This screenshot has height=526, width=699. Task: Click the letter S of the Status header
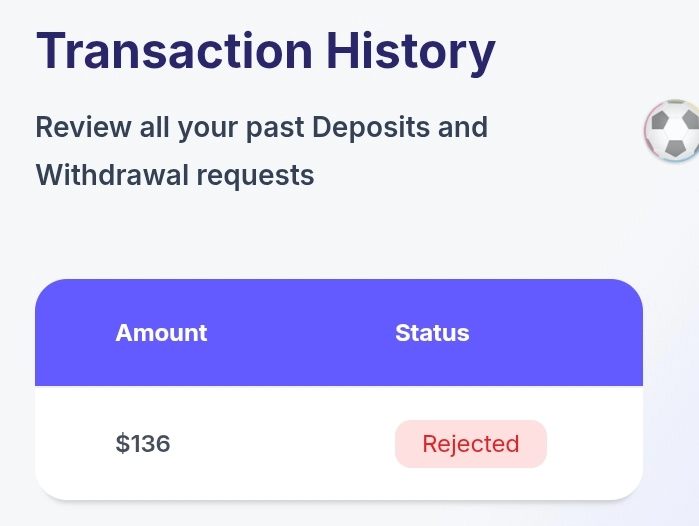403,333
